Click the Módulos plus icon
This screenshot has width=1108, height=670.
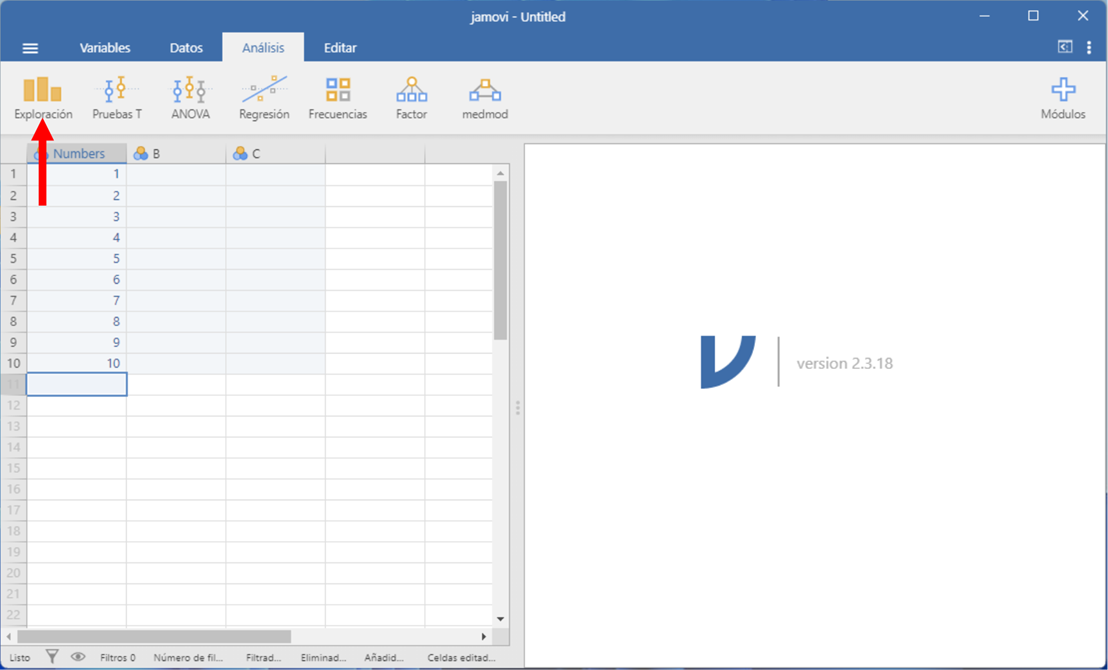pyautogui.click(x=1063, y=90)
